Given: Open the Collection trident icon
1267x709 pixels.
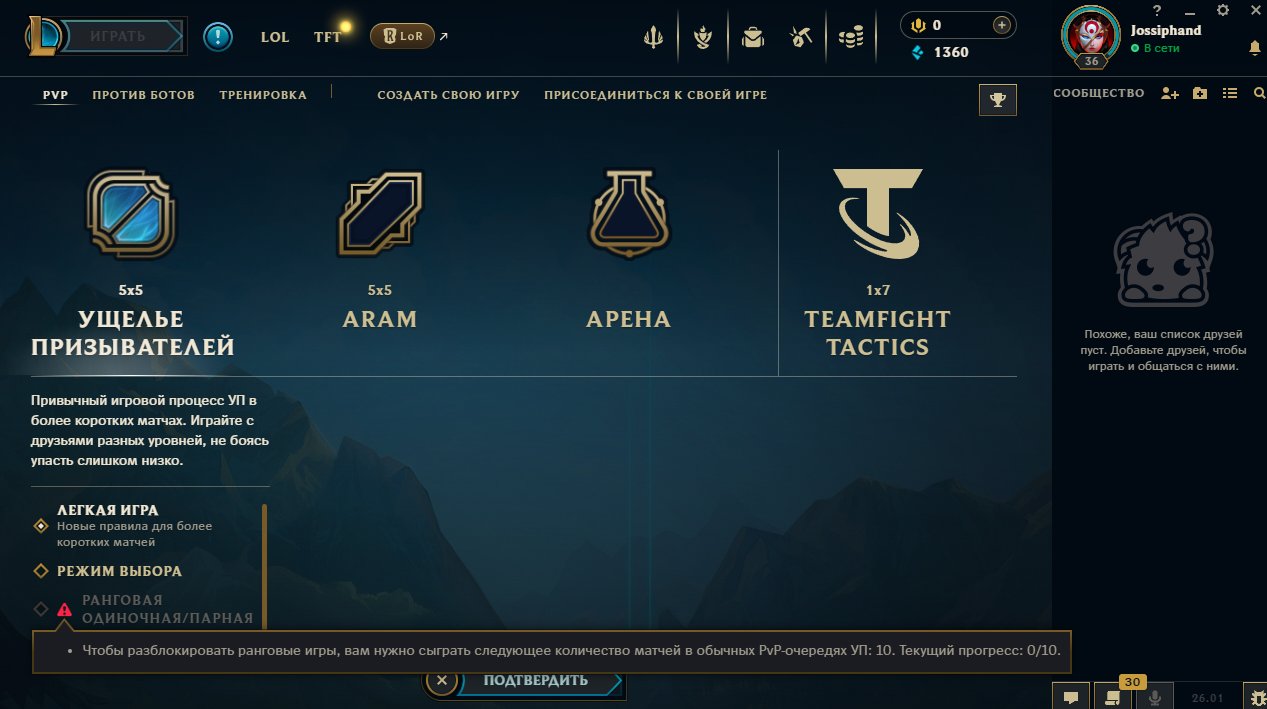Looking at the screenshot, I should [x=653, y=38].
